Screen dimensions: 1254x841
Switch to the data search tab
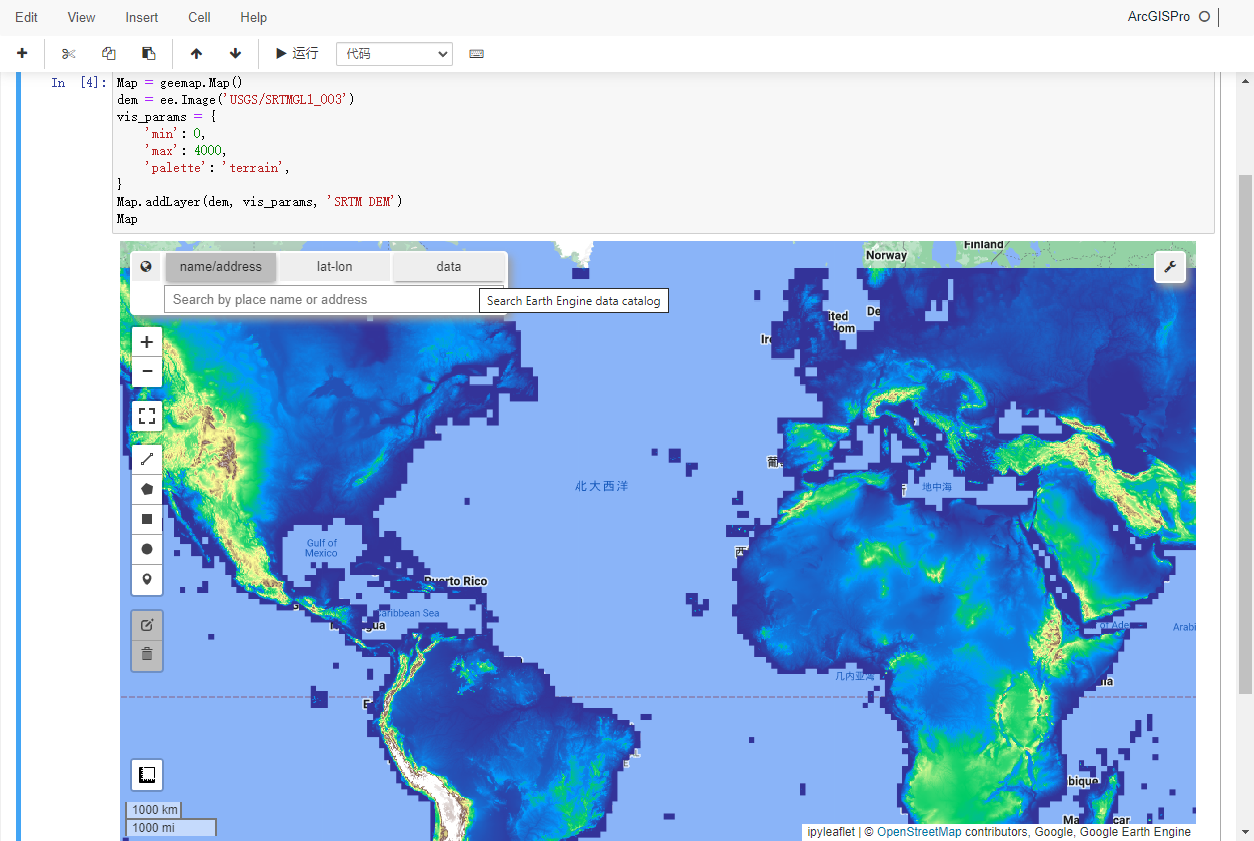[448, 267]
